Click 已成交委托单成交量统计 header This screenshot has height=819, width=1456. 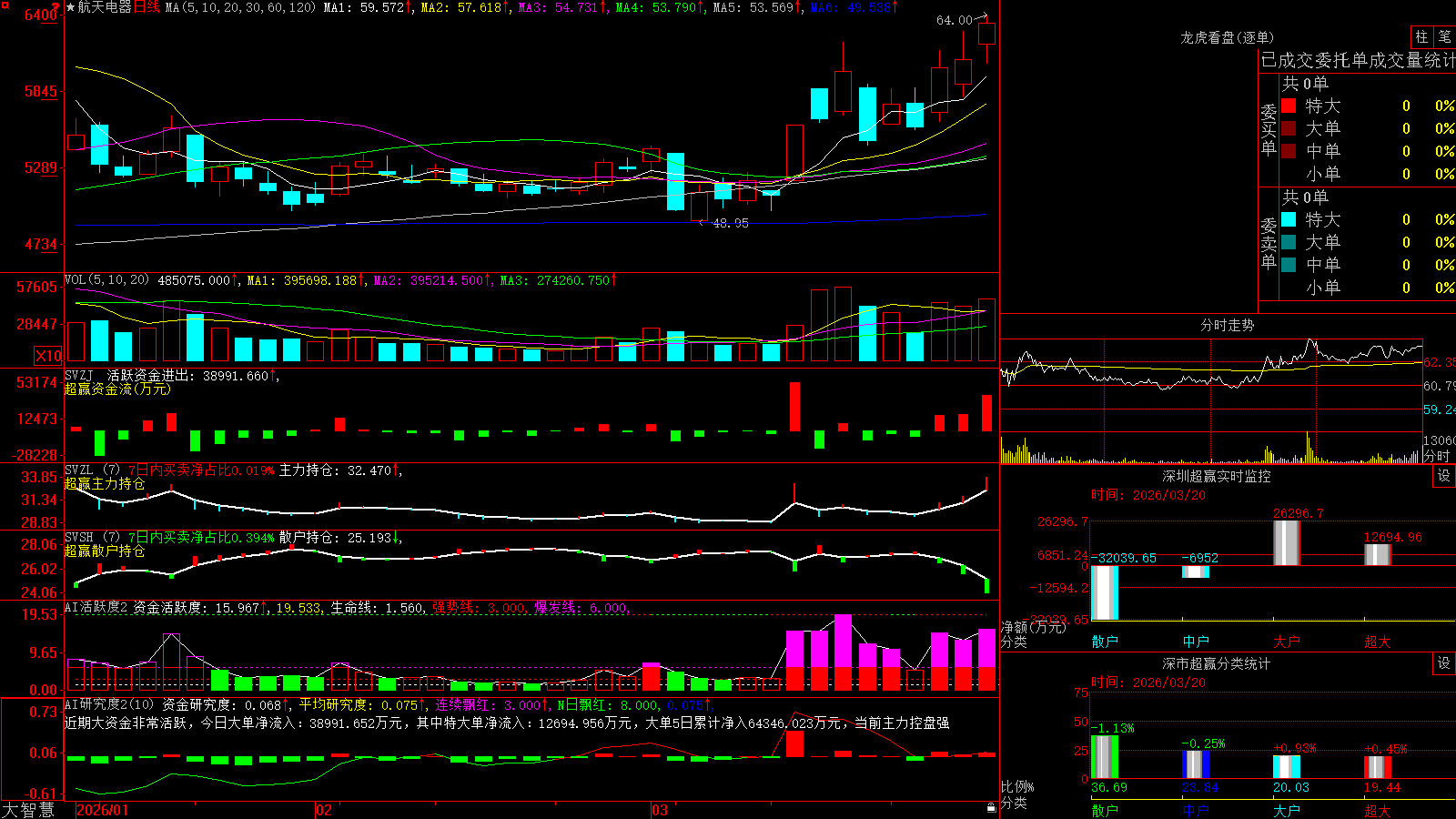point(1358,60)
